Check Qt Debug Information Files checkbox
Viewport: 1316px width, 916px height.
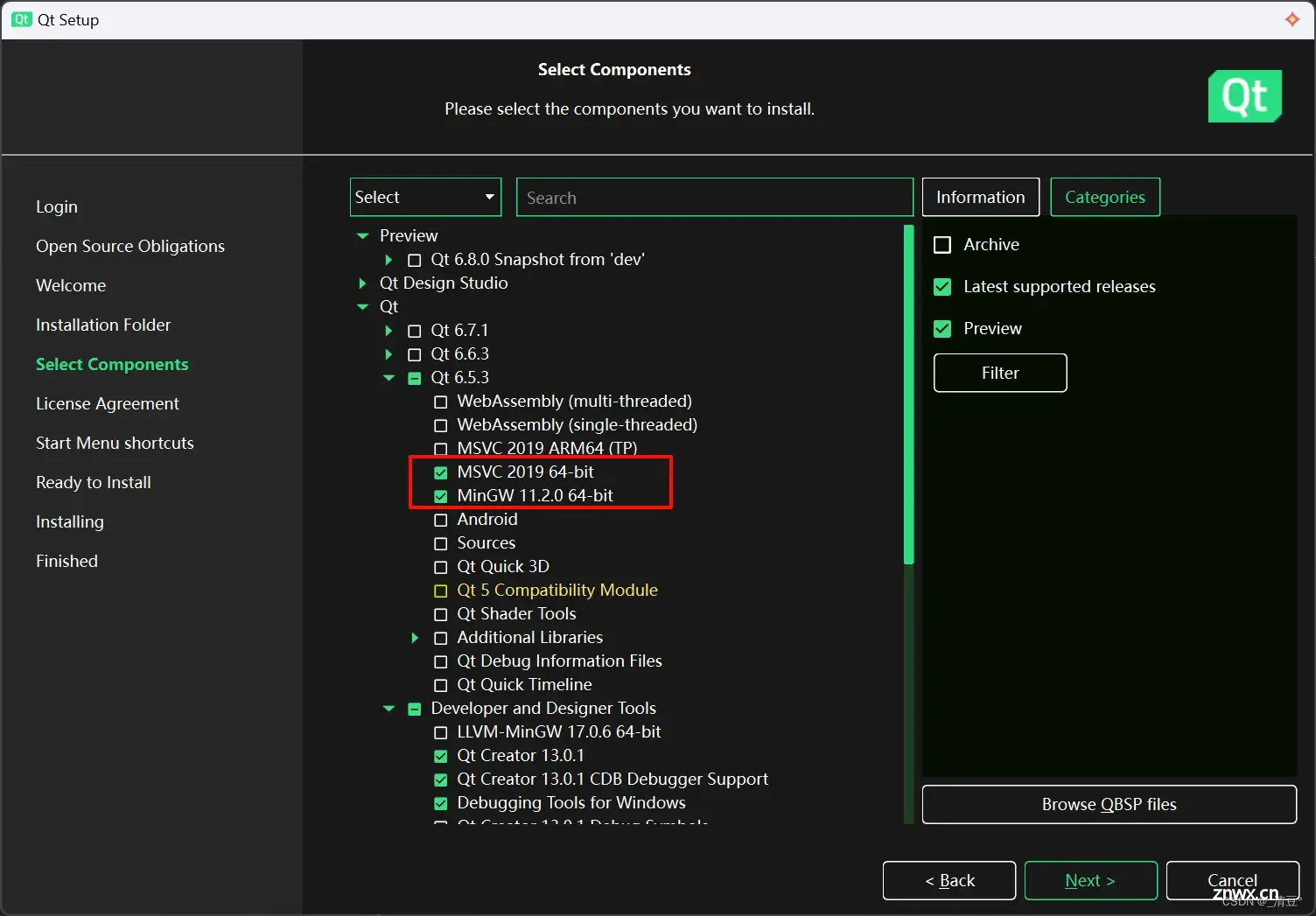(441, 661)
